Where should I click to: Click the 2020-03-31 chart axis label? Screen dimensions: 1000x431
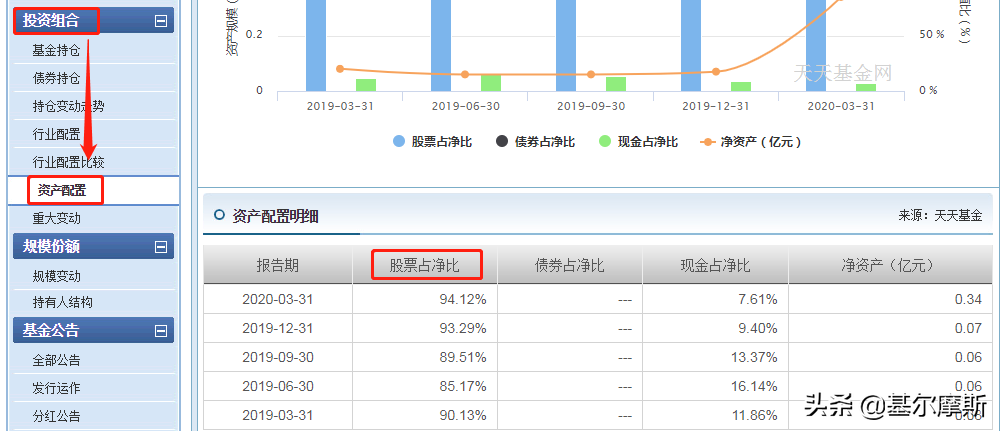(x=841, y=106)
